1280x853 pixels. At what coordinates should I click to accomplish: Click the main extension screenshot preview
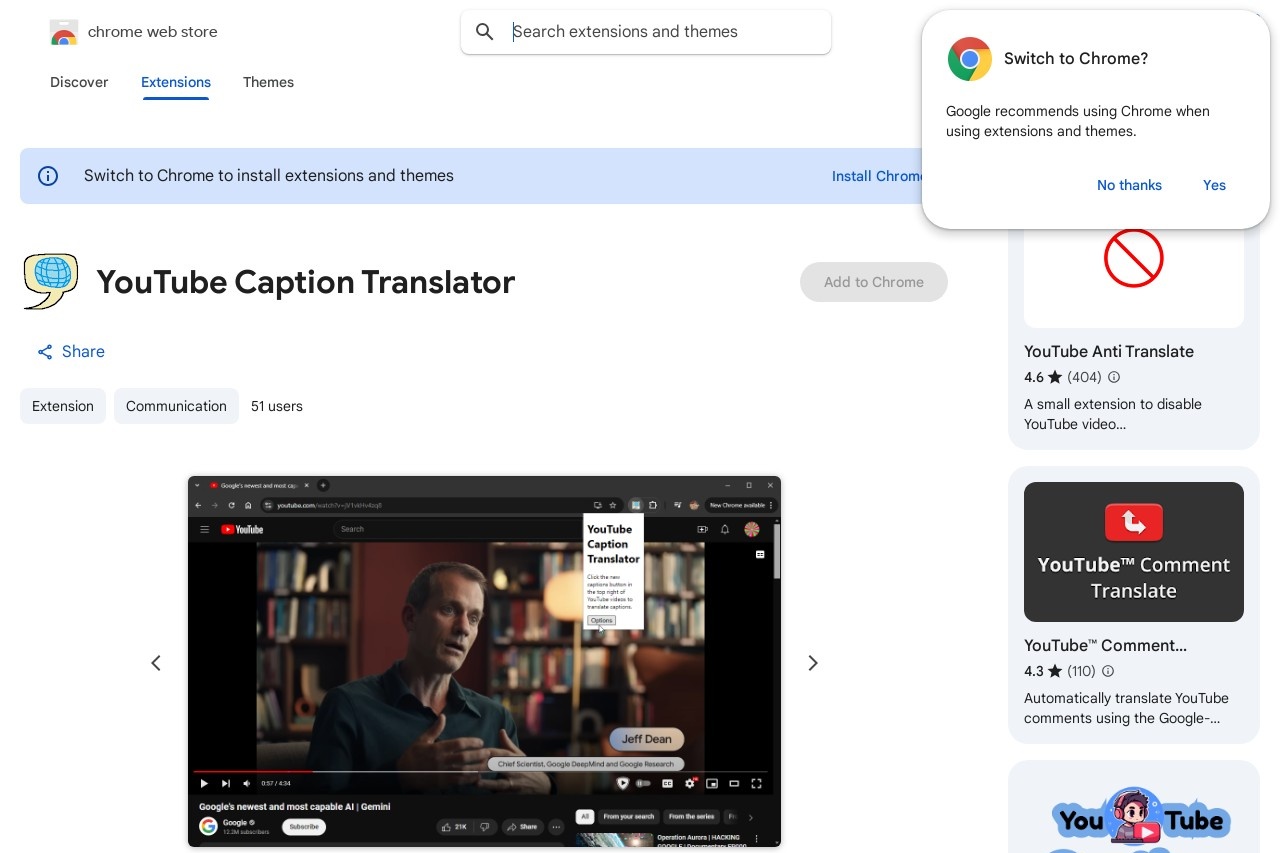(x=484, y=661)
